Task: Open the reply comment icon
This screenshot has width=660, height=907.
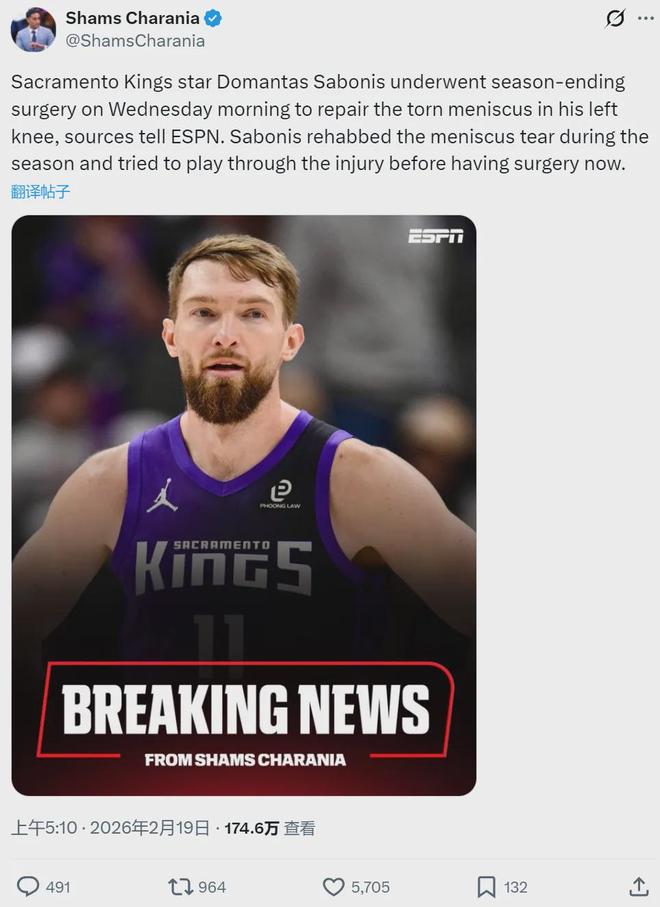Action: point(28,886)
